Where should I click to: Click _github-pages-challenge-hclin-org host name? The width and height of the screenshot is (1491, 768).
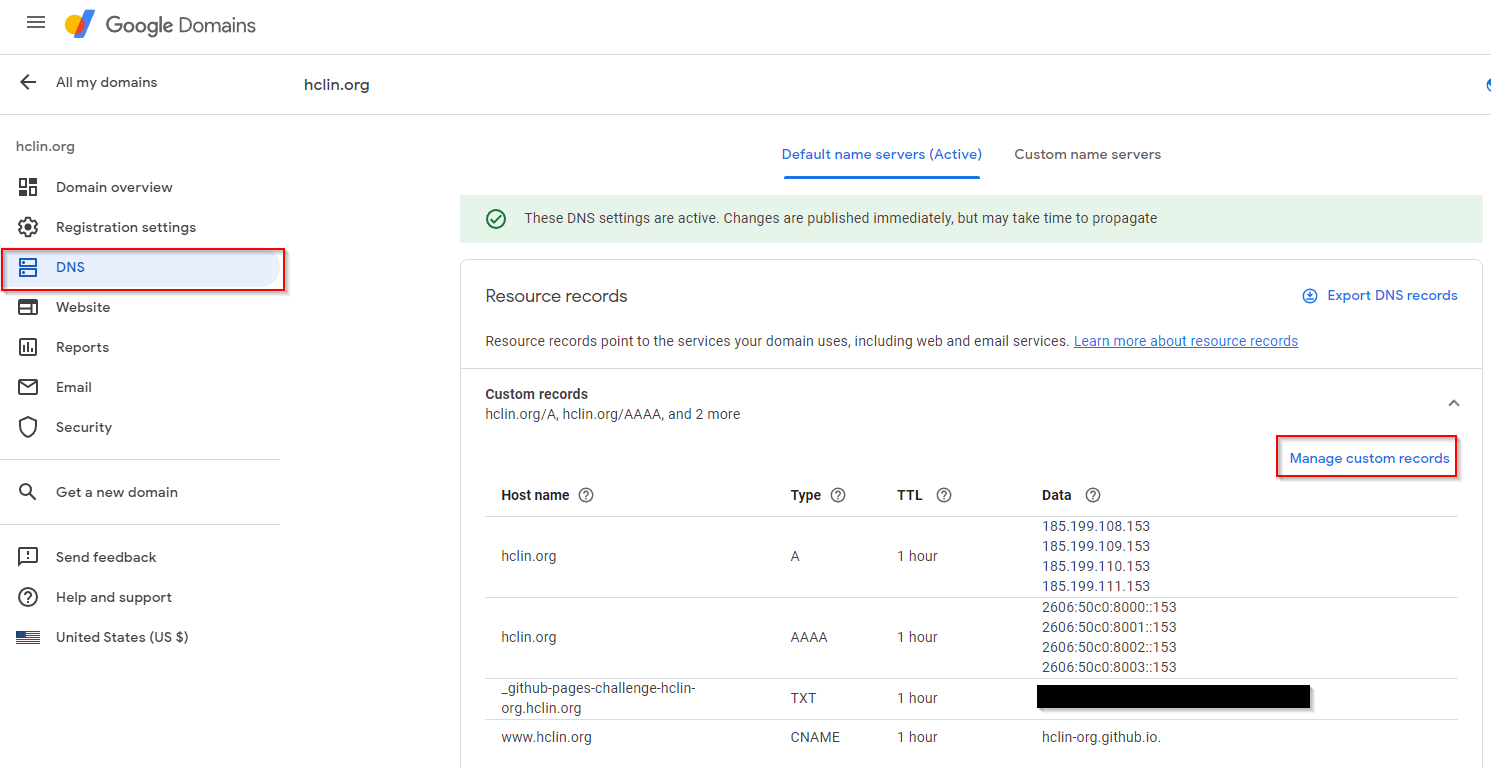pyautogui.click(x=598, y=698)
